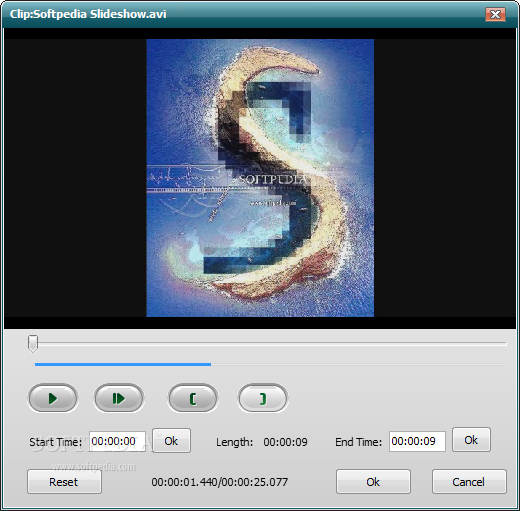Click the blue clip range bar

coord(123,364)
